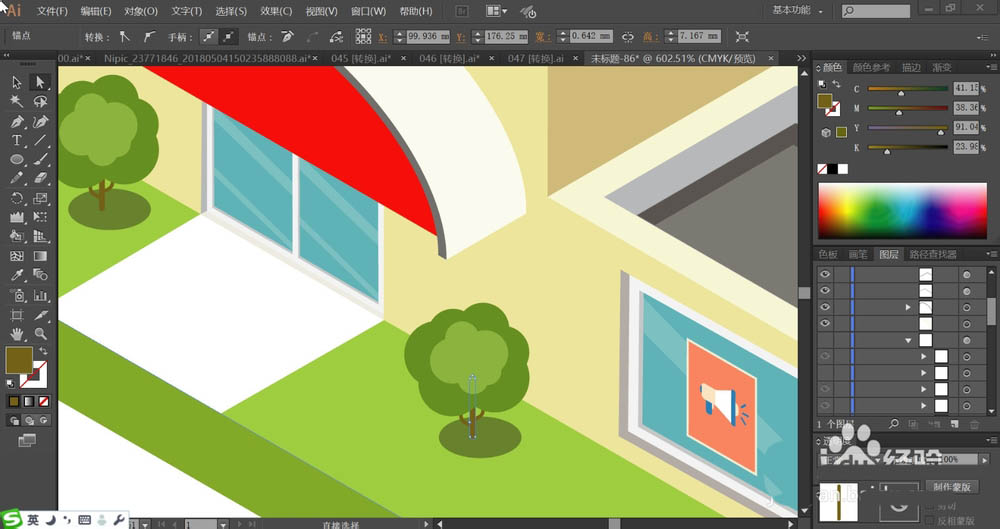Image resolution: width=1000 pixels, height=529 pixels.
Task: Select the Ellipse tool
Action: (17, 160)
